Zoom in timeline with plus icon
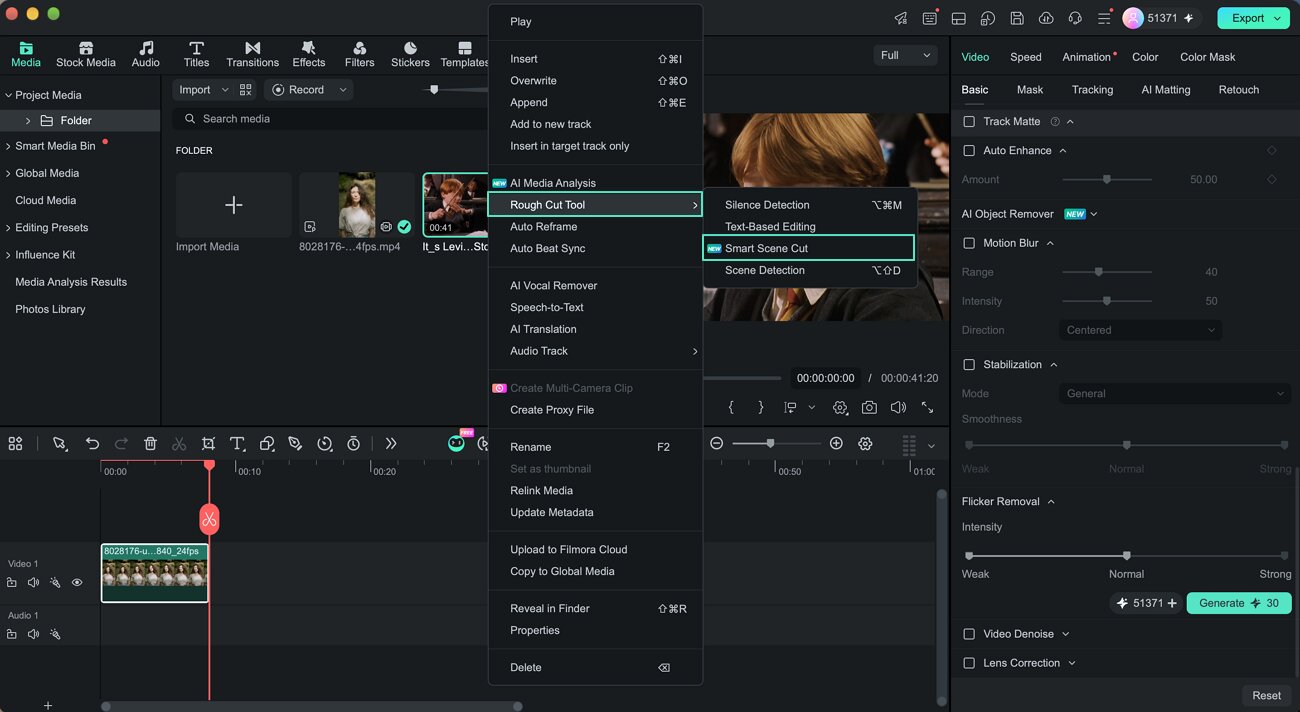Screen dimensions: 1300x712 (836, 443)
